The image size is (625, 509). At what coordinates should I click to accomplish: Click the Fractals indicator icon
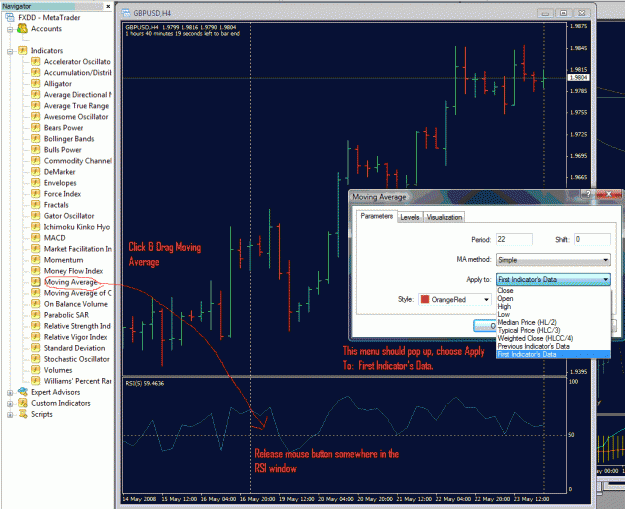(x=35, y=205)
